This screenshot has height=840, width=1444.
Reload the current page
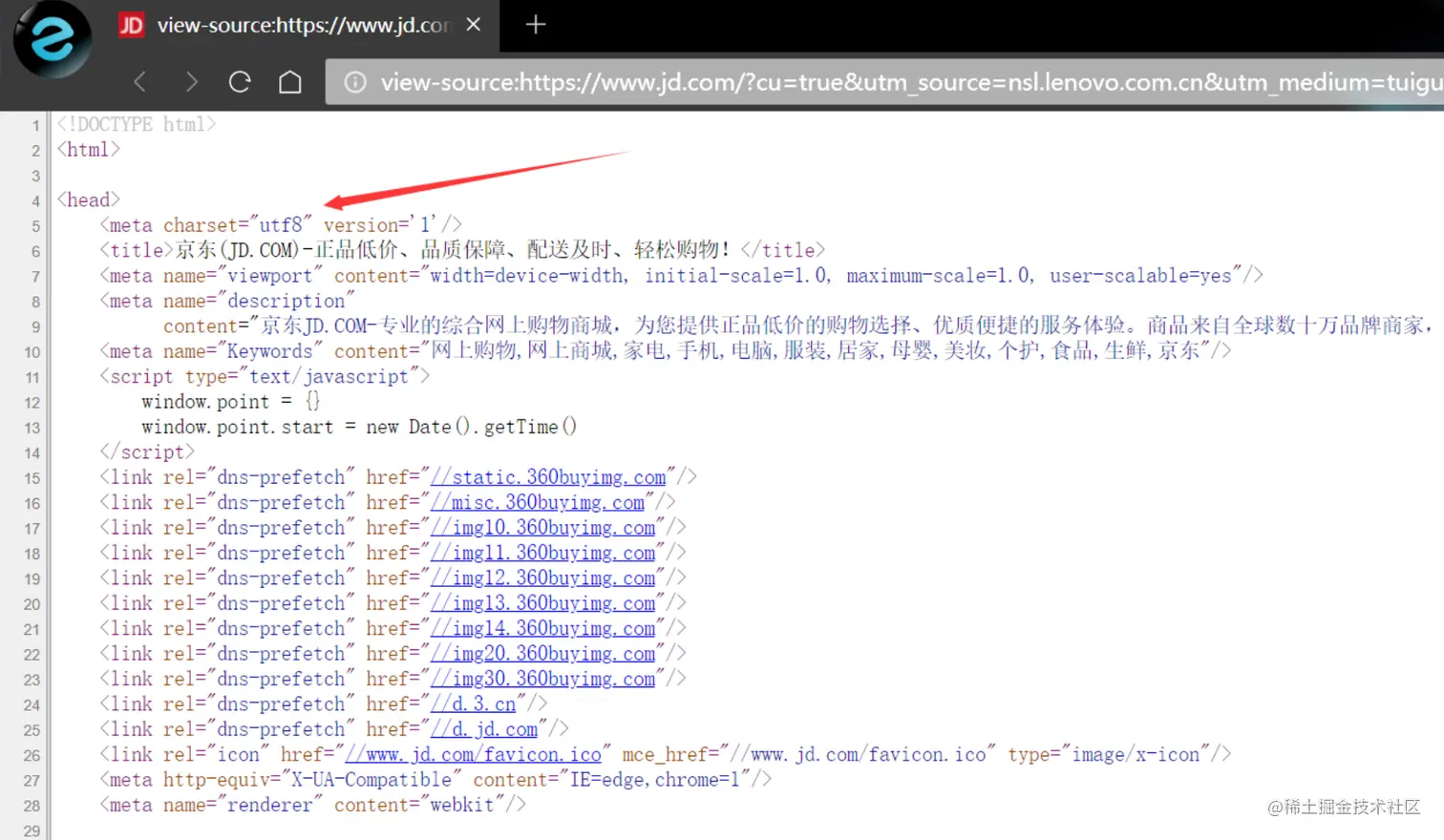click(240, 82)
